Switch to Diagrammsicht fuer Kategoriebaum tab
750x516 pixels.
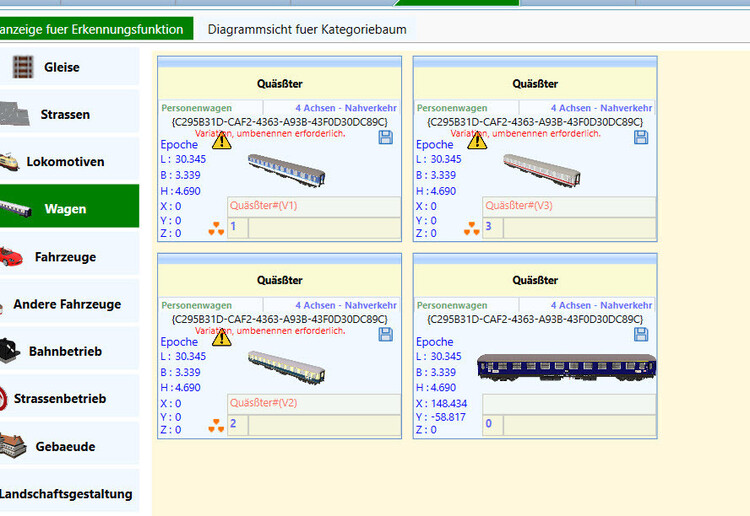click(x=307, y=29)
